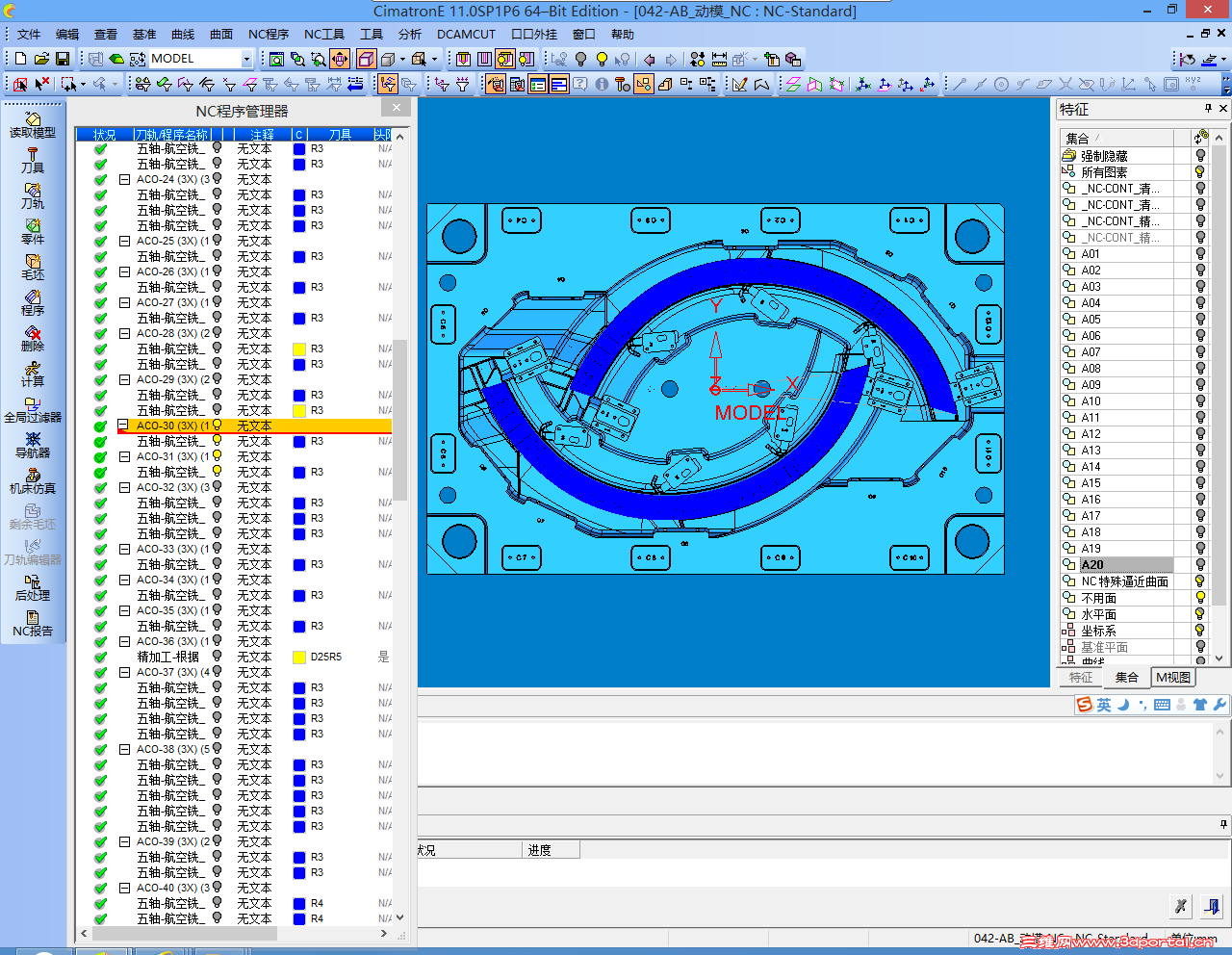Viewport: 1232px width, 955px height.
Task: Collapse the ACO-40 (3X) program group
Action: (124, 888)
